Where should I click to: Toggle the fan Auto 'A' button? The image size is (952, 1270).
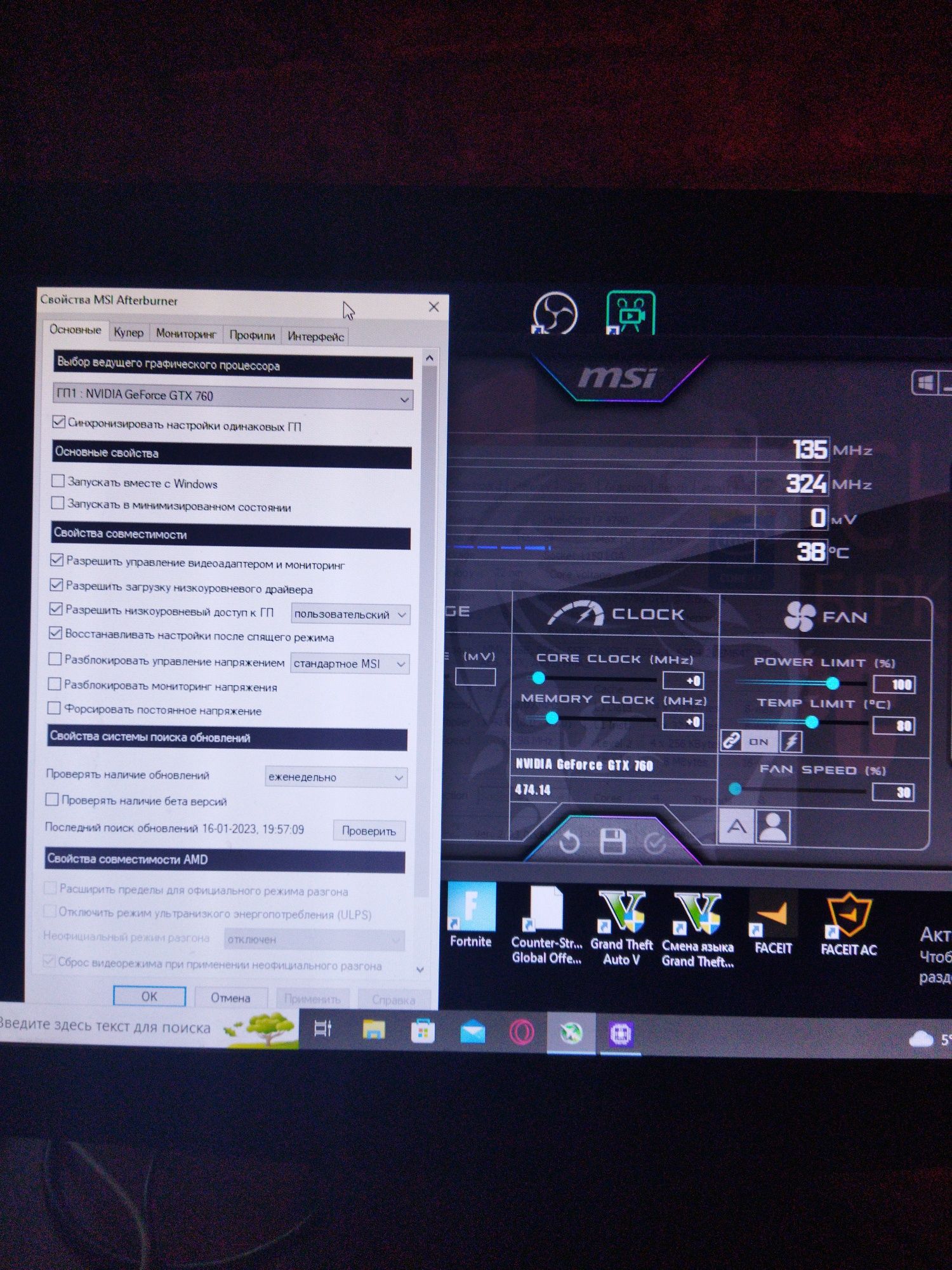click(x=736, y=827)
